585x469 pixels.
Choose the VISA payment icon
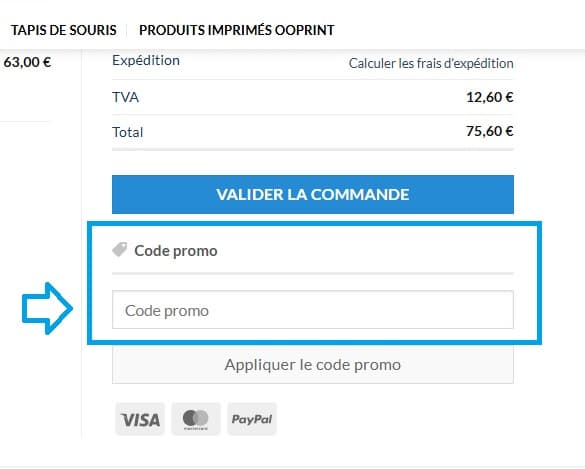click(140, 419)
